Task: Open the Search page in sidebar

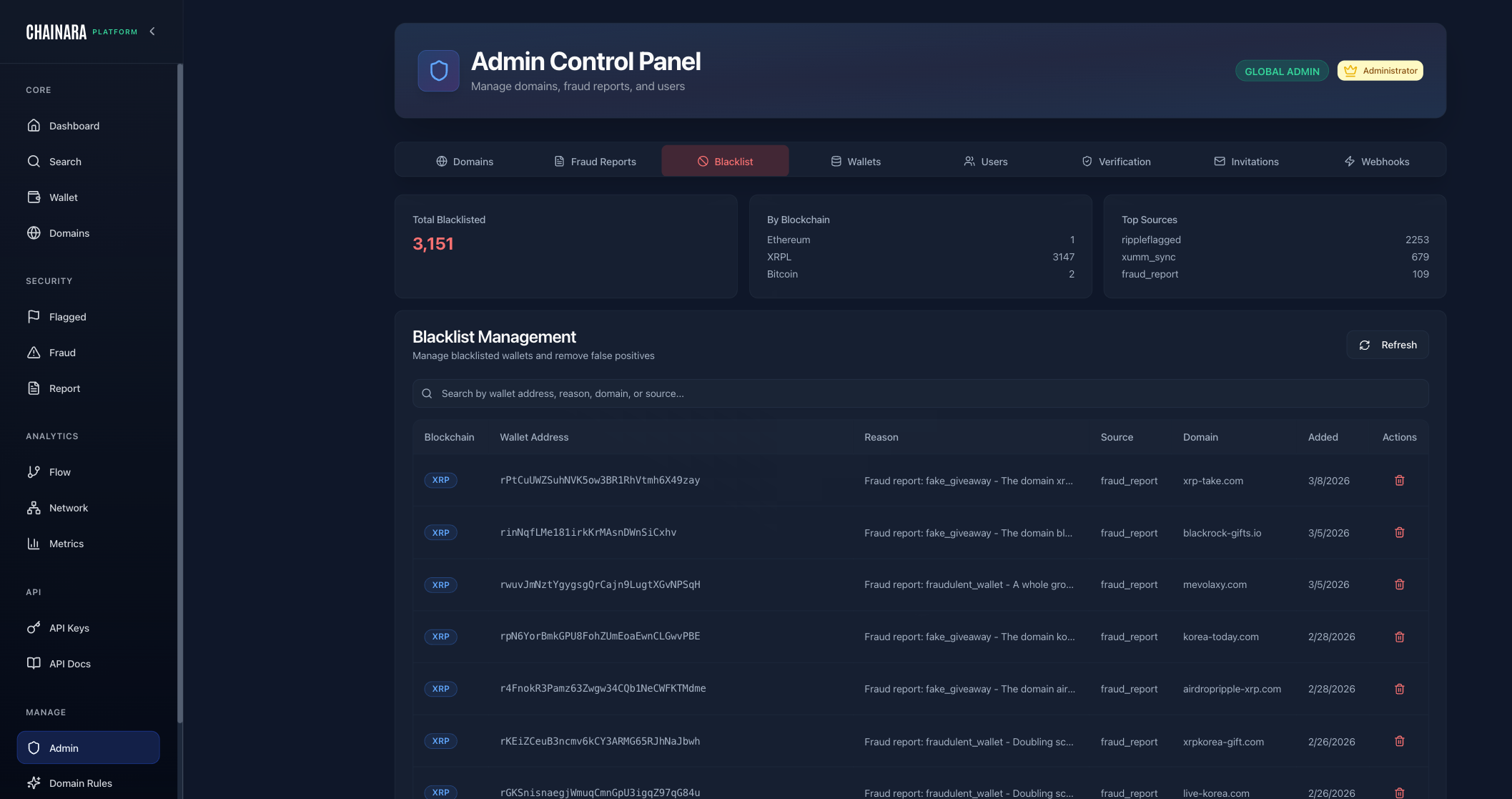Action: point(89,162)
